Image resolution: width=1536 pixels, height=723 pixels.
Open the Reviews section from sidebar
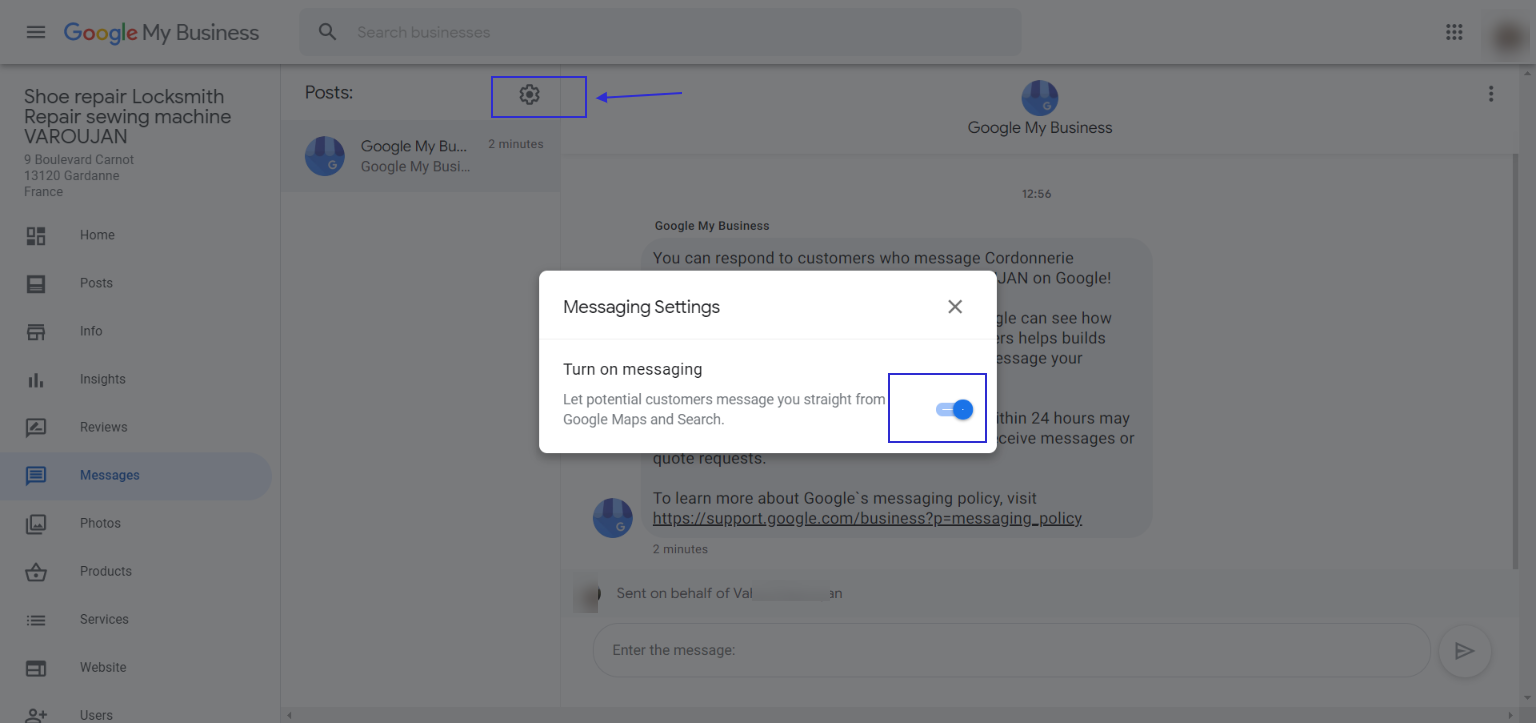click(x=36, y=427)
